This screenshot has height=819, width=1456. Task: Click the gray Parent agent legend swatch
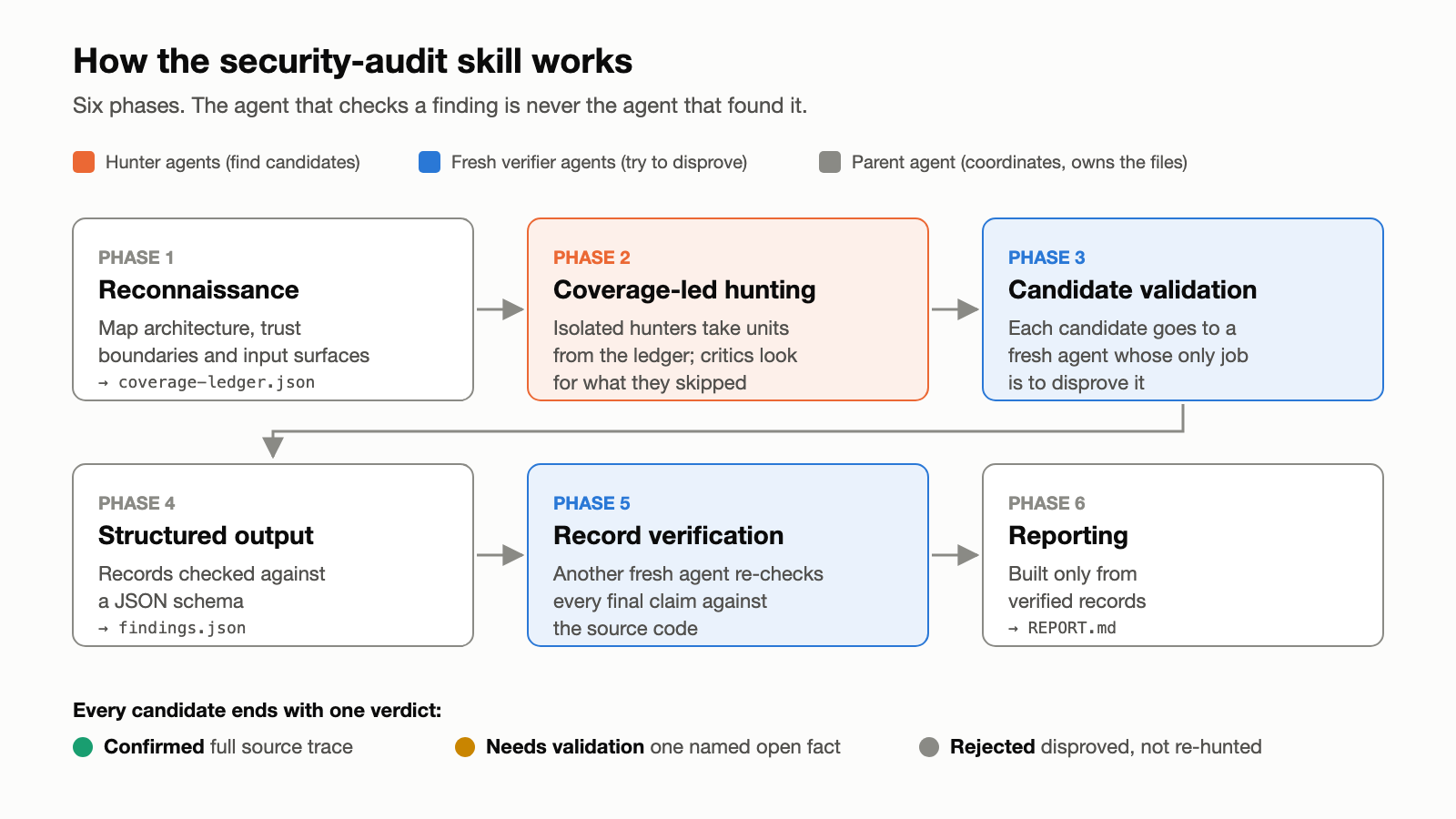point(830,162)
